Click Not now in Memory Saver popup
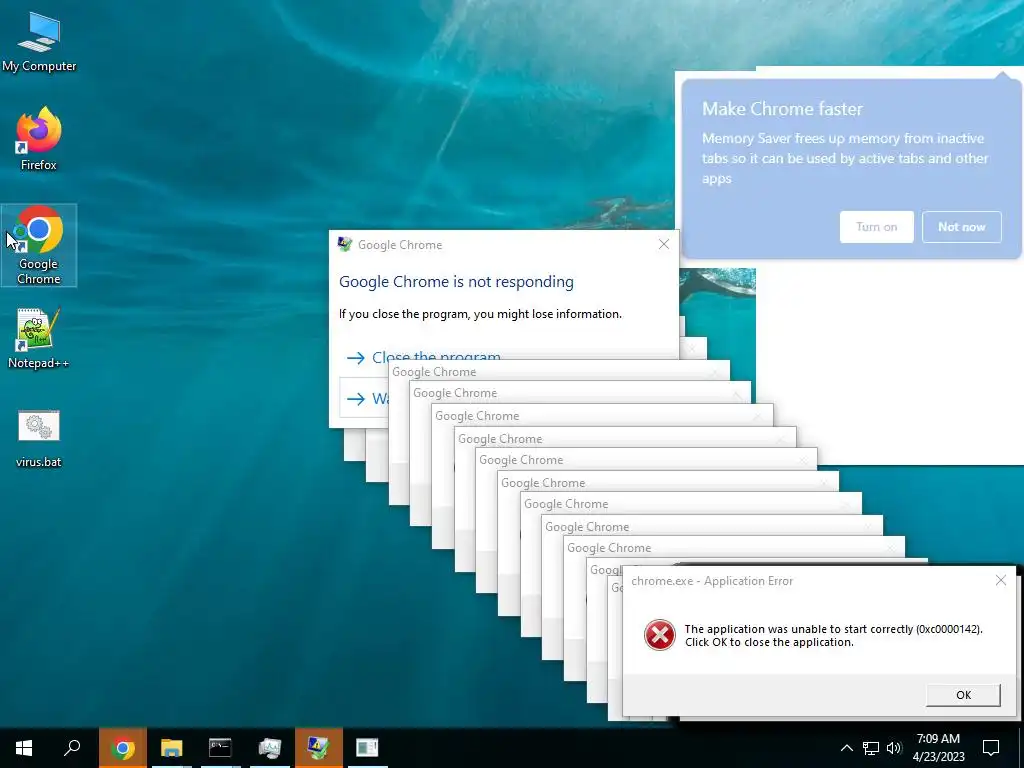Image resolution: width=1024 pixels, height=768 pixels. 961,227
